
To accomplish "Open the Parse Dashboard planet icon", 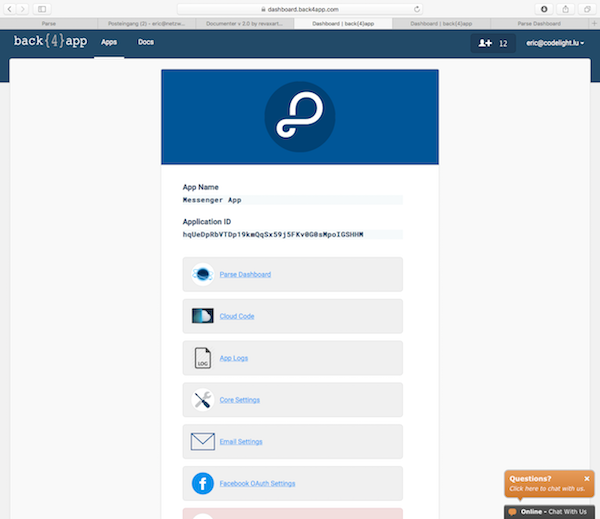I will (x=202, y=274).
